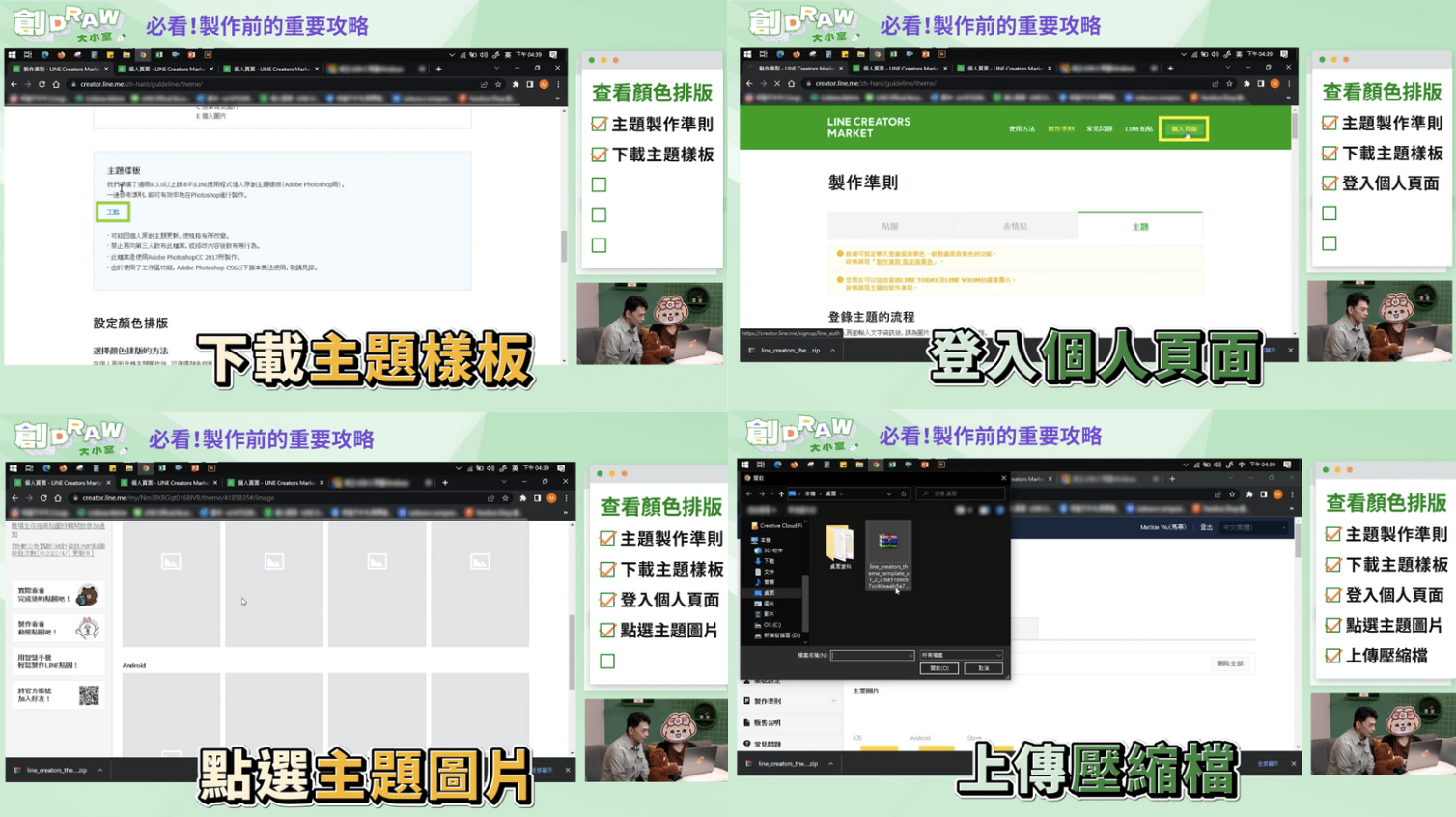Open file type dropdown 所有檔案 in dialog
This screenshot has height=817, width=1456.
961,655
